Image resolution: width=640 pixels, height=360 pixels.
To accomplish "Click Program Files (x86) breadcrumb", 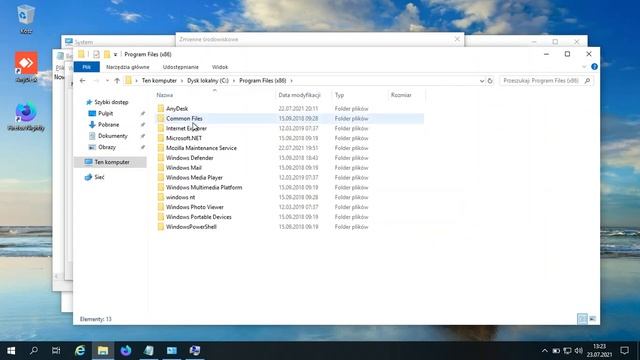I will point(262,81).
